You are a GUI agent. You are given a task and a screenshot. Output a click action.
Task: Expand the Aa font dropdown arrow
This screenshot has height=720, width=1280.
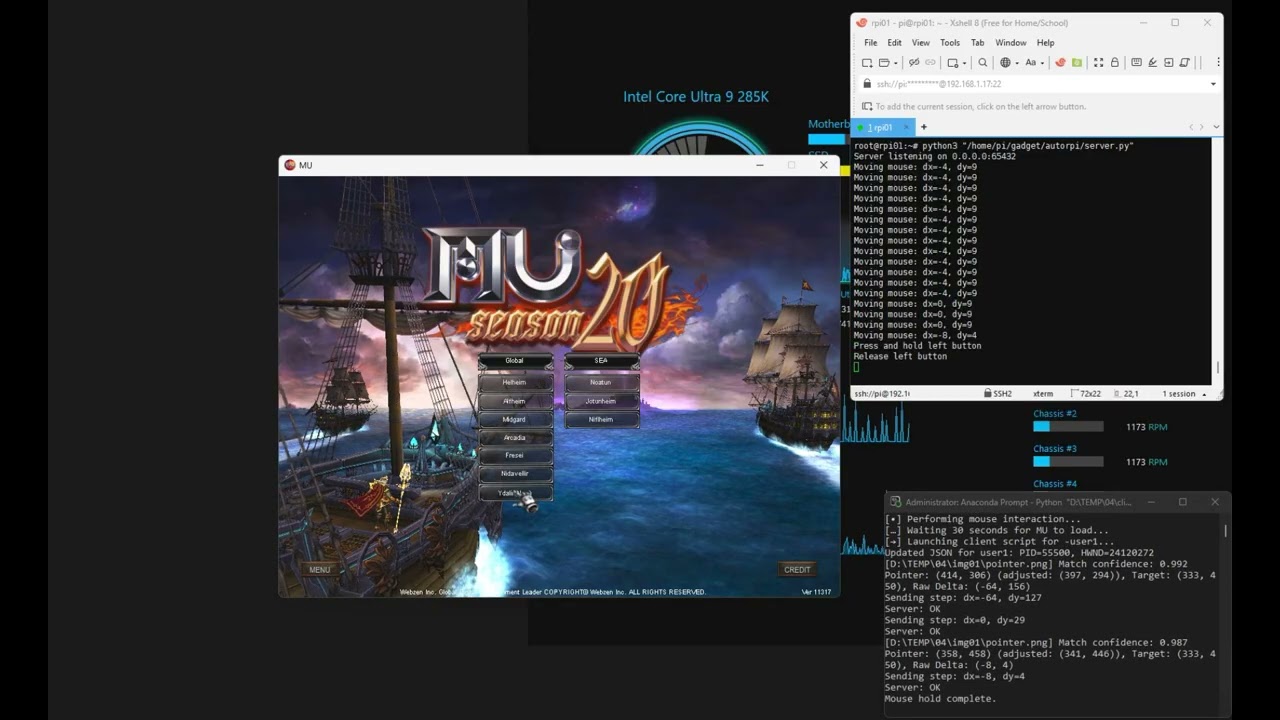tap(1042, 63)
